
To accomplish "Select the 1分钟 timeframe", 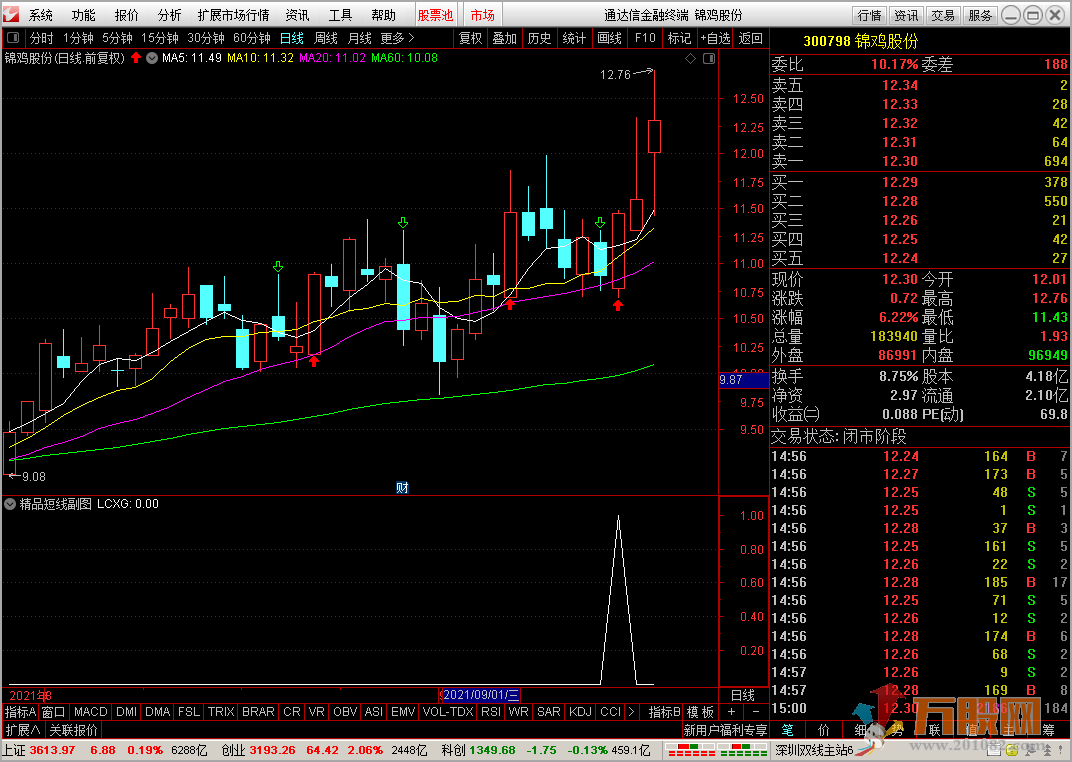I will pos(78,38).
